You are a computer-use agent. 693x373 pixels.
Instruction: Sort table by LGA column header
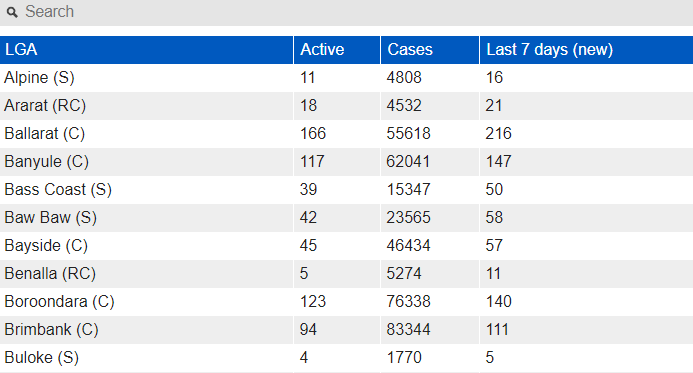(x=146, y=49)
